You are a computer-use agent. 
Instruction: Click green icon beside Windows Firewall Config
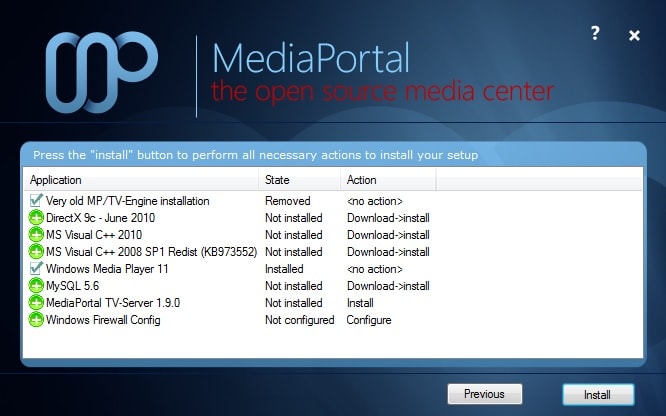tap(37, 320)
